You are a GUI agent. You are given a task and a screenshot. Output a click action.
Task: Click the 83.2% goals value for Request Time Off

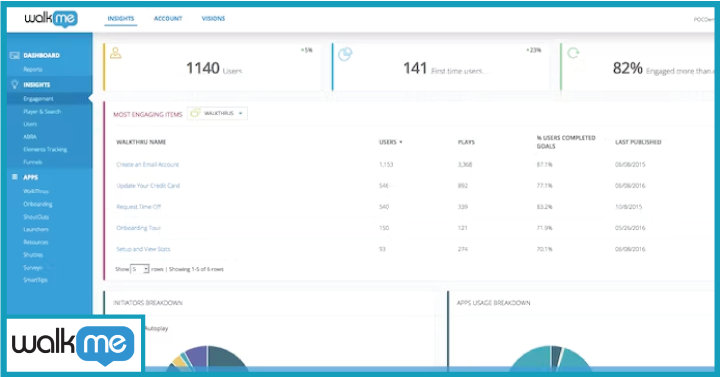tap(545, 207)
